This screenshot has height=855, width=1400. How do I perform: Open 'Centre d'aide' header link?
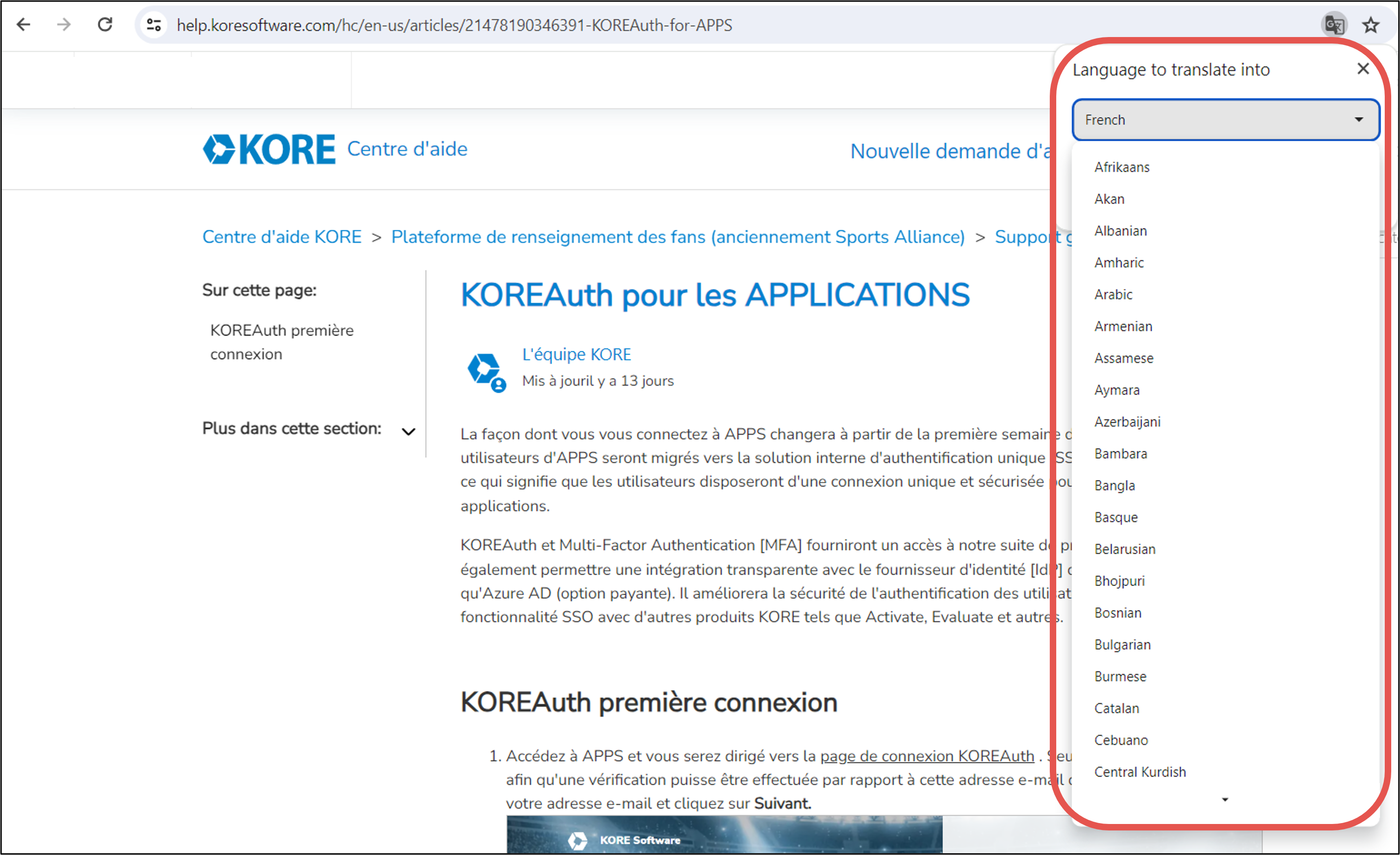pyautogui.click(x=408, y=149)
